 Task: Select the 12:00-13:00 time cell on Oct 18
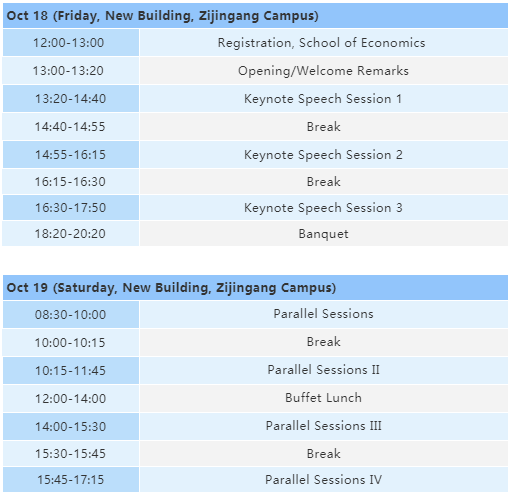click(x=71, y=43)
